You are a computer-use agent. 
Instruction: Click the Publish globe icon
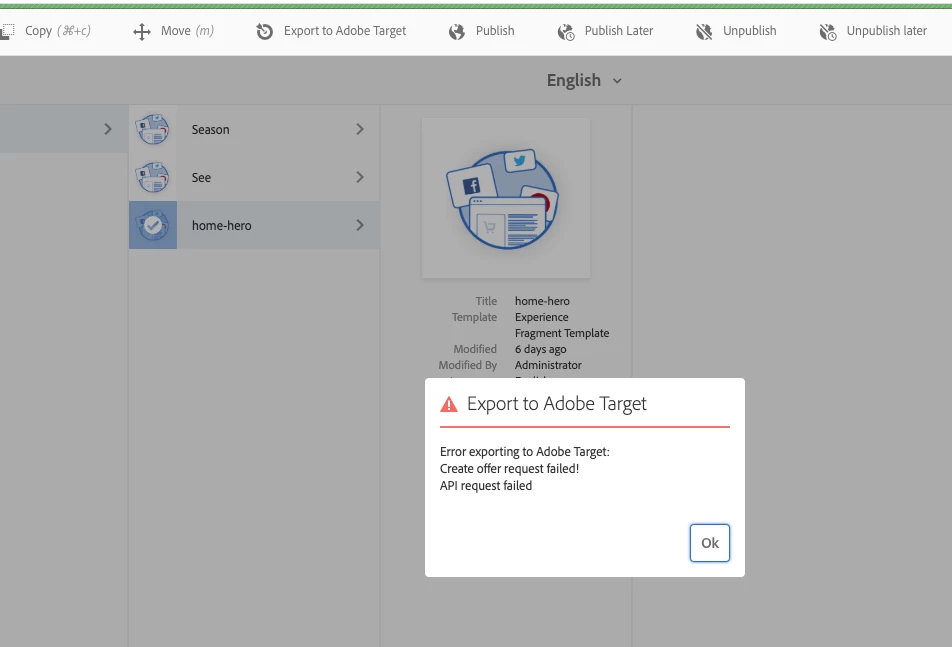point(457,32)
